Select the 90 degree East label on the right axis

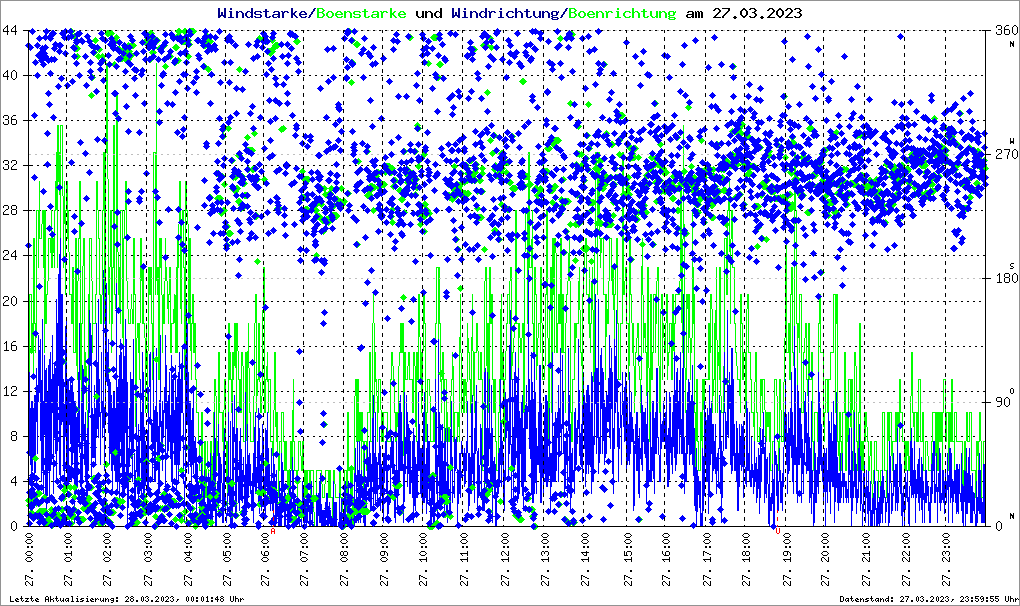1003,403
